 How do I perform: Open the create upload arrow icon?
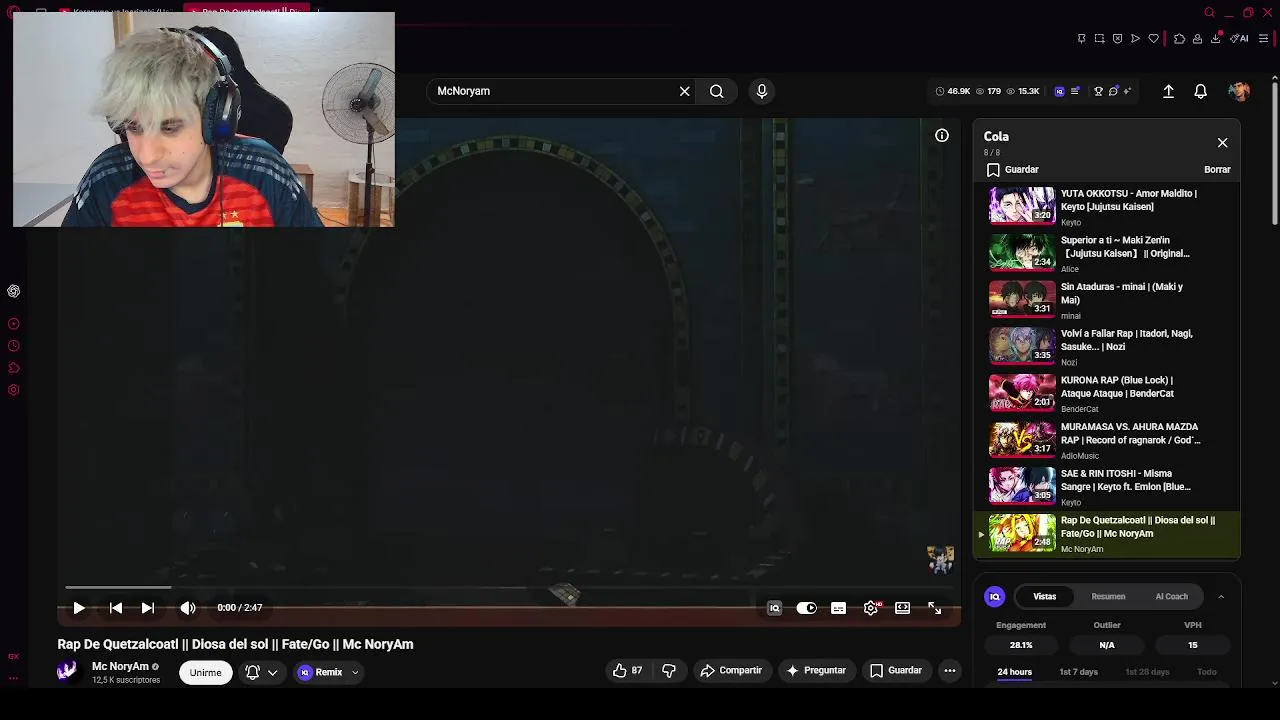tap(1168, 91)
